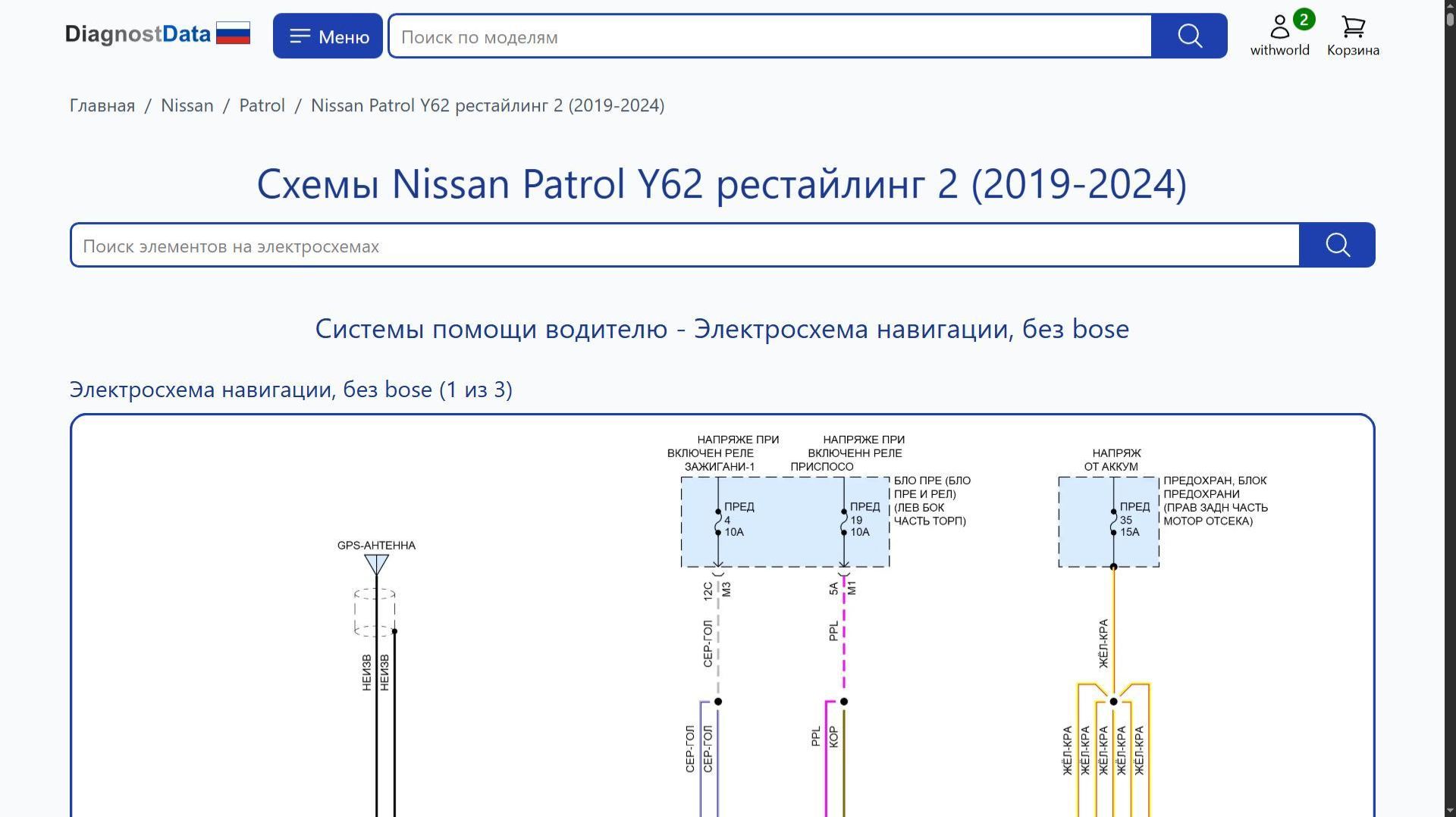Image resolution: width=1456 pixels, height=817 pixels.
Task: Focus the model search field
Action: point(770,36)
